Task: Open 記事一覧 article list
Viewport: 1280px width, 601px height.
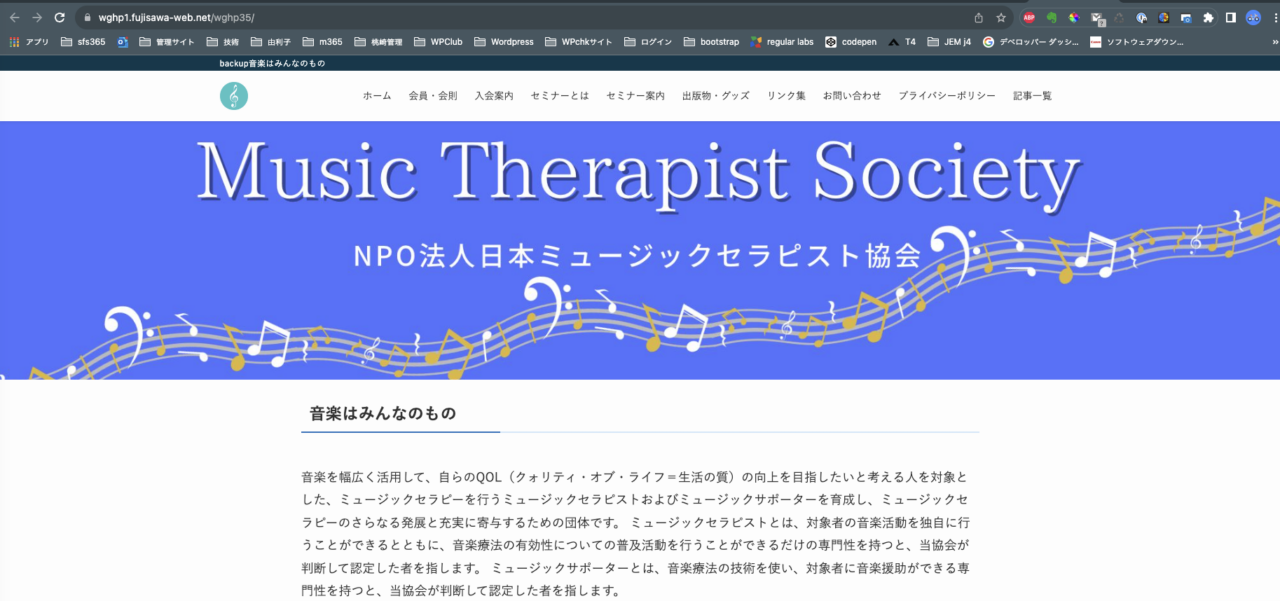Action: click(x=1032, y=96)
